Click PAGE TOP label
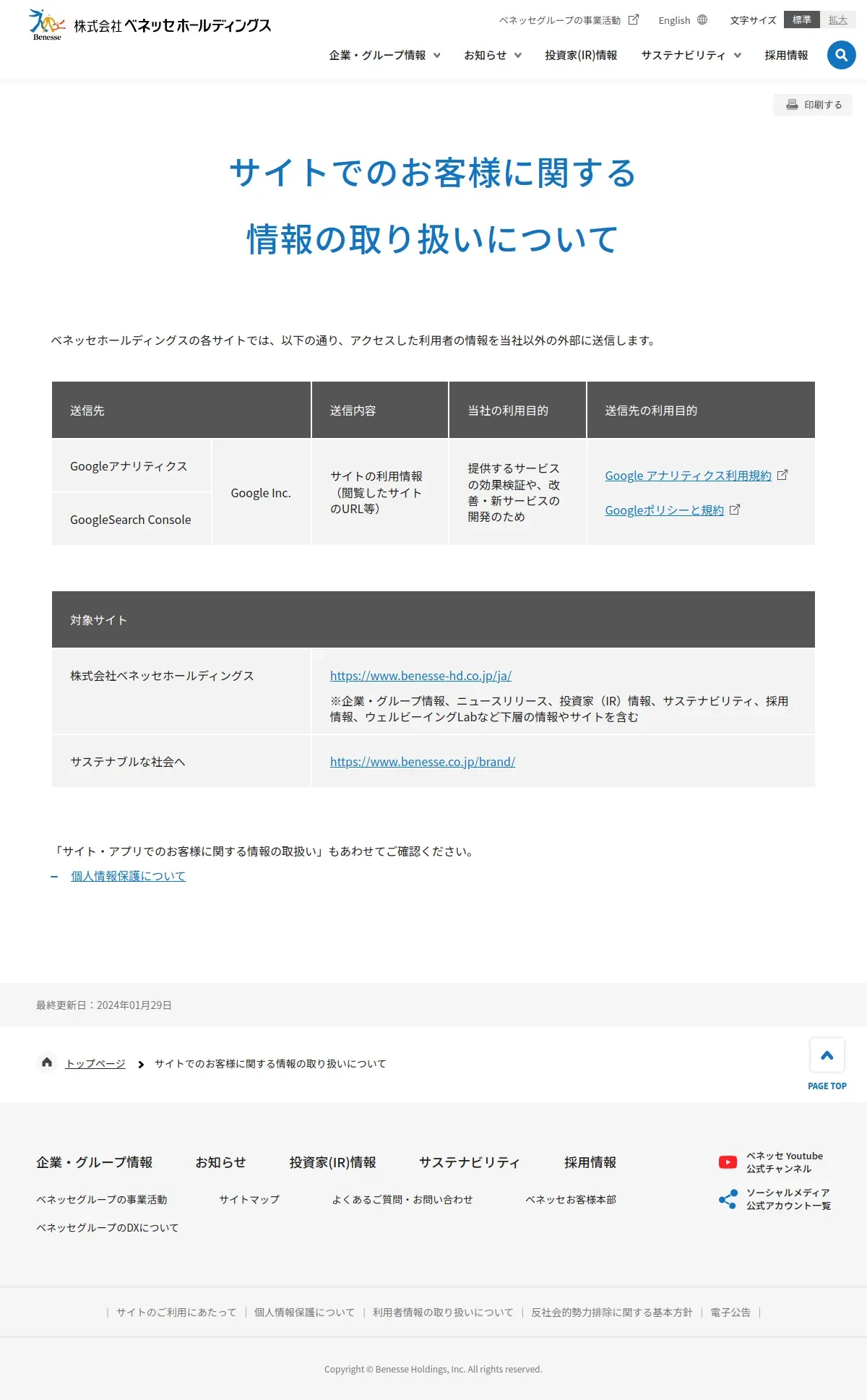The width and height of the screenshot is (867, 1400). pos(827,1086)
